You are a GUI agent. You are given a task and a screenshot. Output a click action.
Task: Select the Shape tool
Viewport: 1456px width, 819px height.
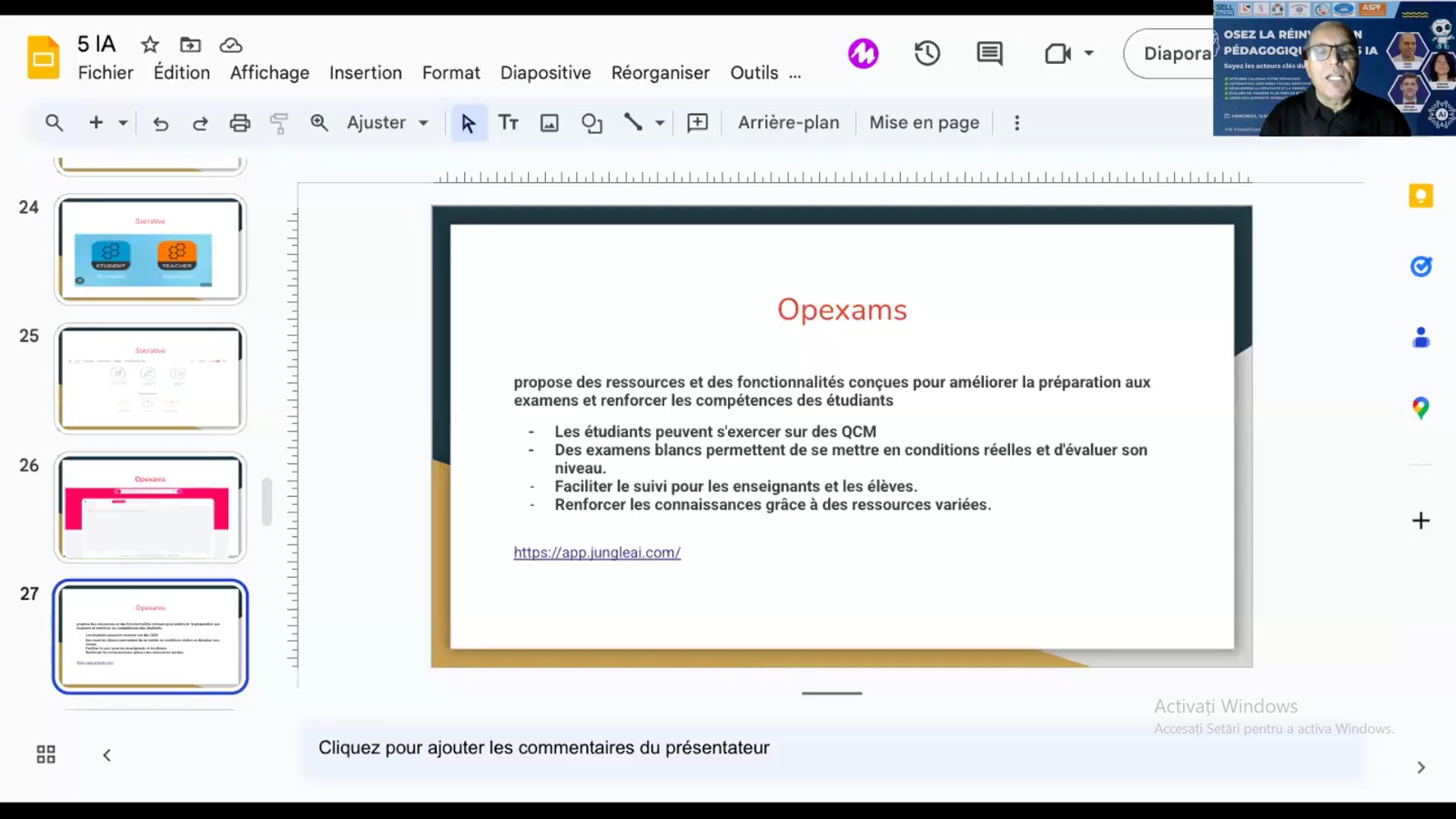point(591,123)
